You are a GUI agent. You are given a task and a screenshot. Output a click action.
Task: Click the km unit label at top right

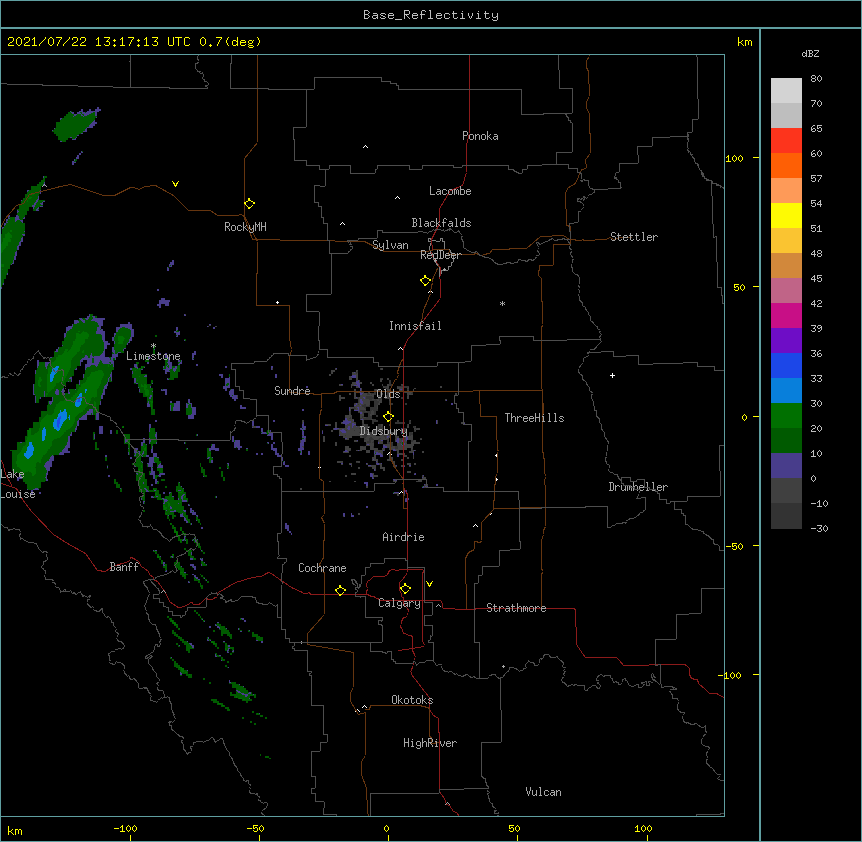tap(745, 42)
